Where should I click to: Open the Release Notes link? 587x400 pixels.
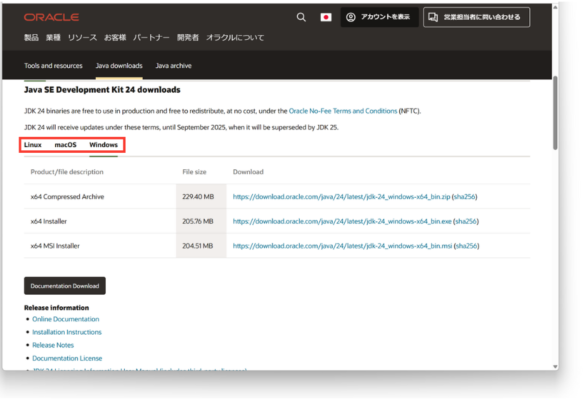tap(53, 345)
